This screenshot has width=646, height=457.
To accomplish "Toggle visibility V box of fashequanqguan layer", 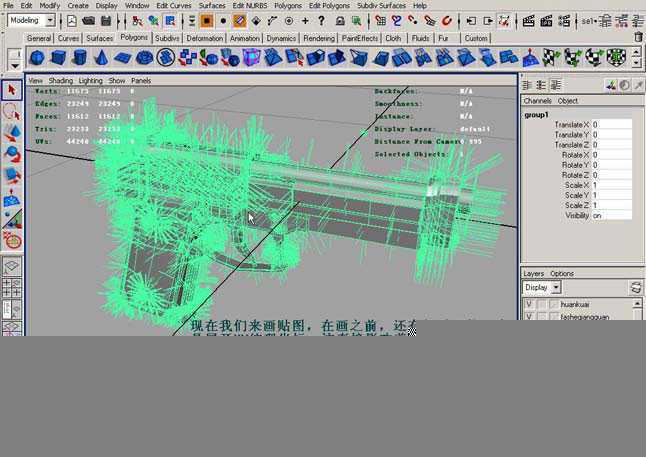I will point(529,316).
